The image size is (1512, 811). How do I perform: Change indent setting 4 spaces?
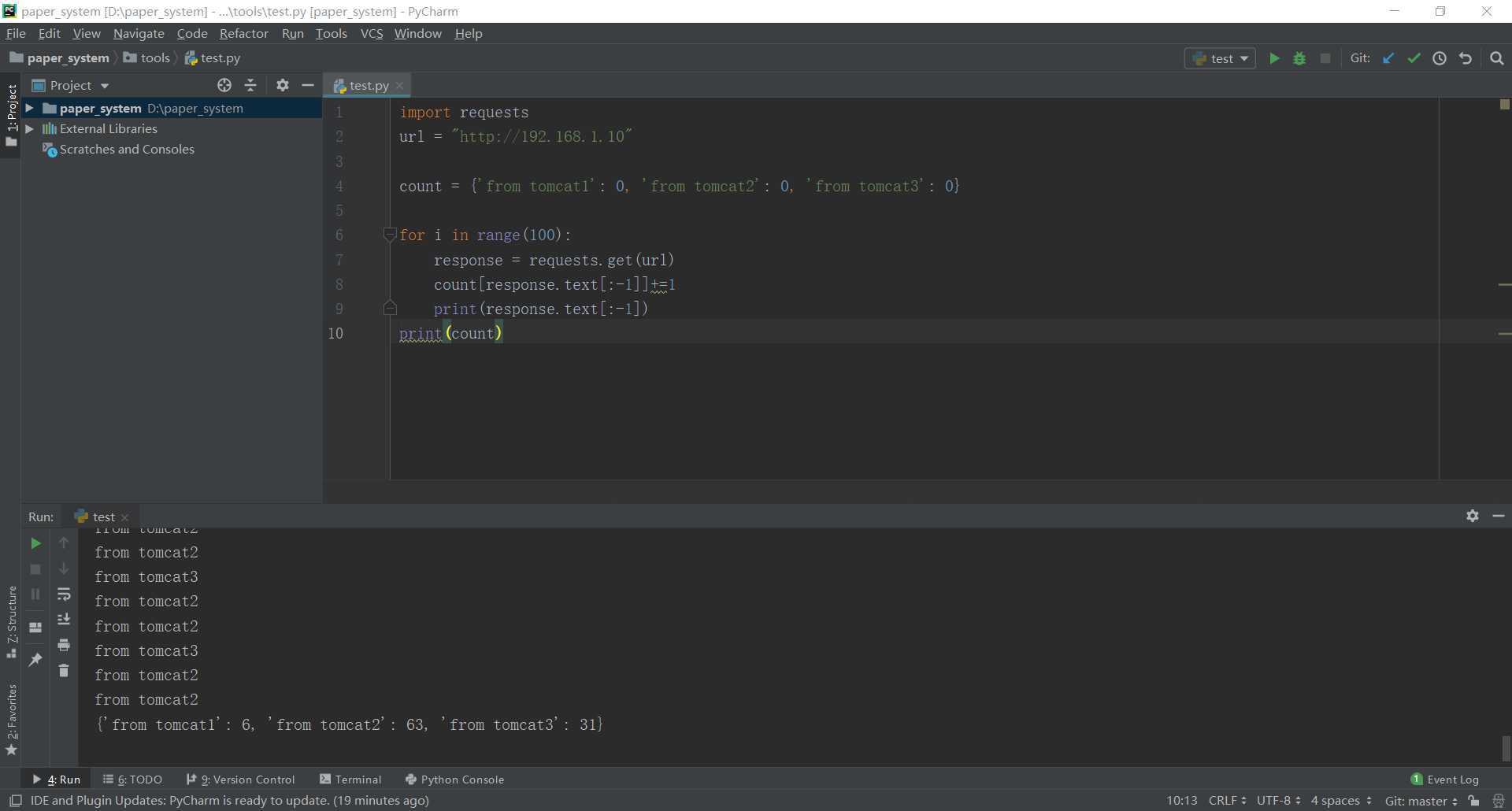(x=1340, y=801)
